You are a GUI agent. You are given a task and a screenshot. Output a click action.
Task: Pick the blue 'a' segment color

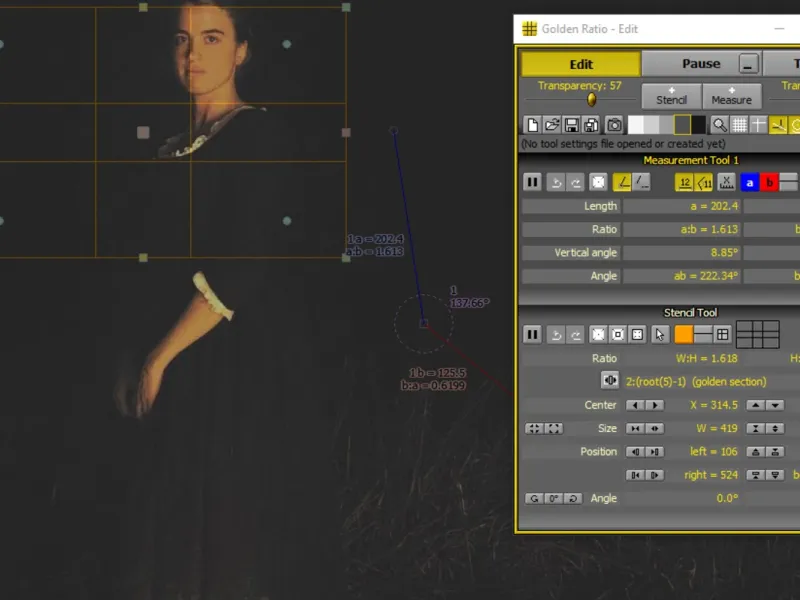[749, 182]
